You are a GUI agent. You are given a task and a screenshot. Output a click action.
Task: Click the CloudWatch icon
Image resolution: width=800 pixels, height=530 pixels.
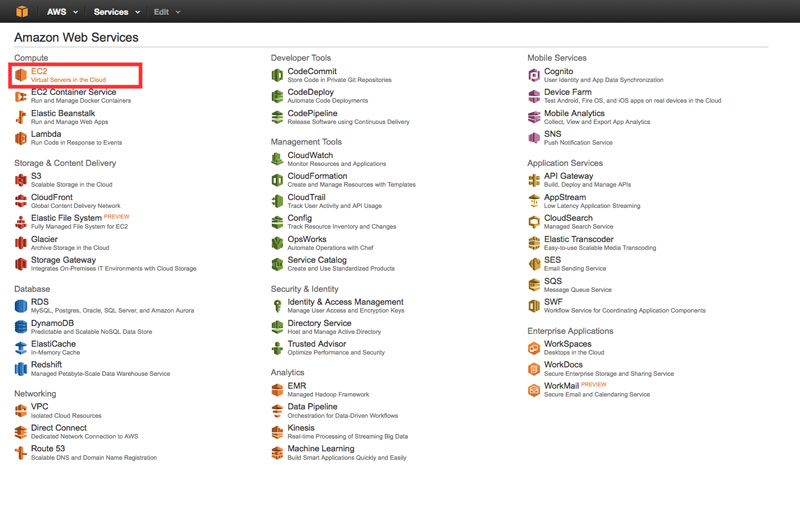(x=277, y=159)
